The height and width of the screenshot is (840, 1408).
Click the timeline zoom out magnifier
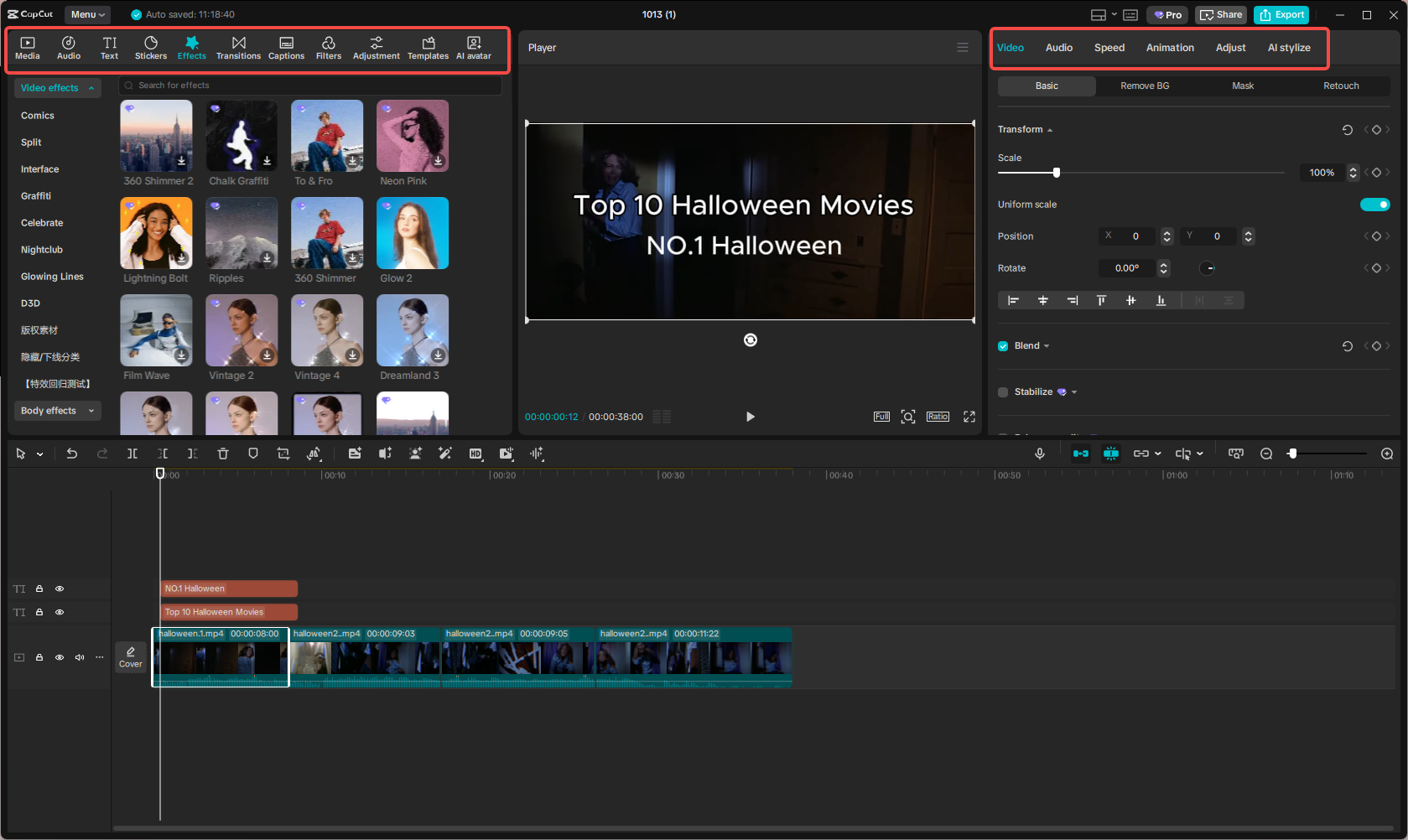tap(1266, 454)
